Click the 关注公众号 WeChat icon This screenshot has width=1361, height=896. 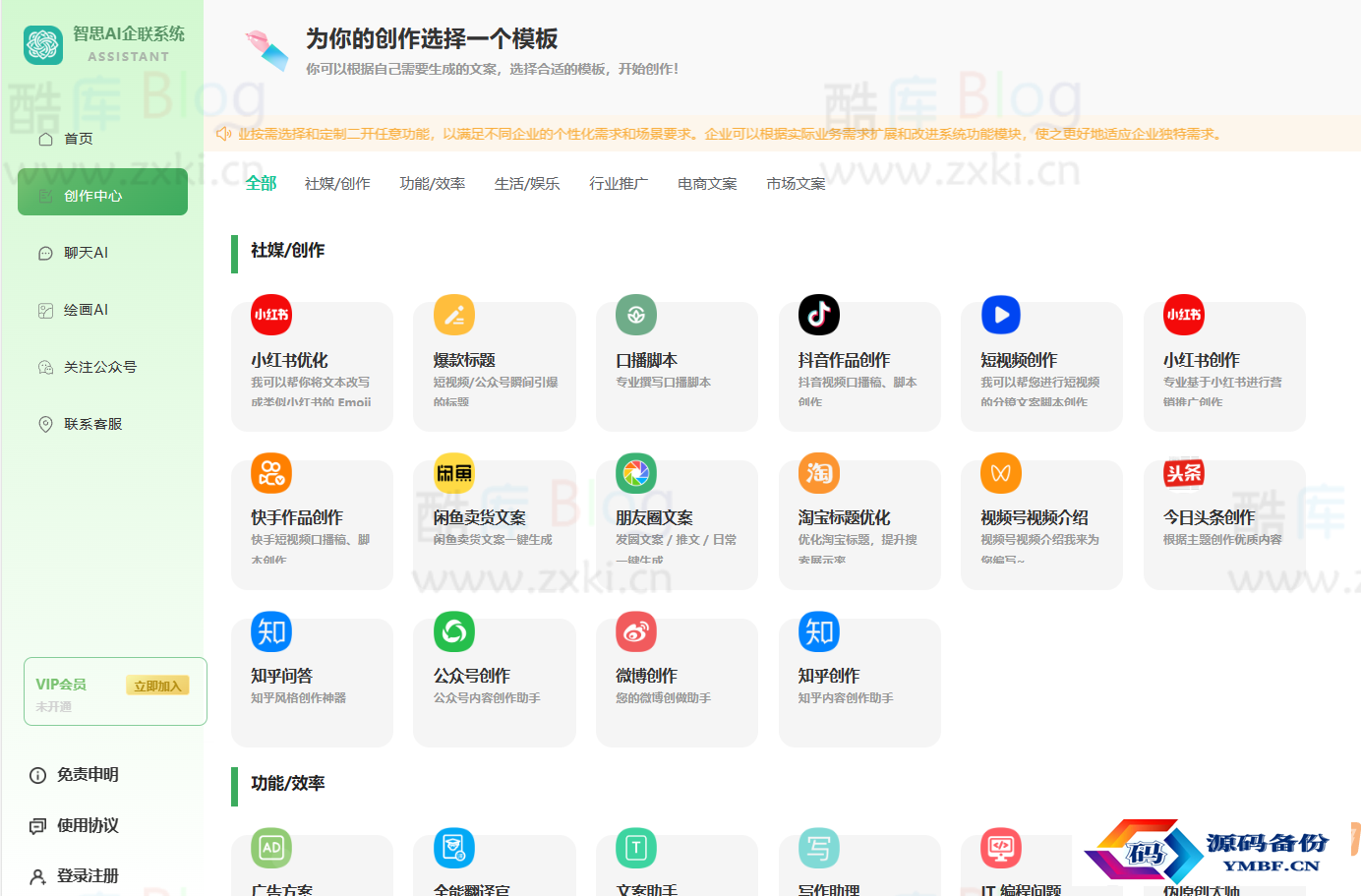(45, 367)
